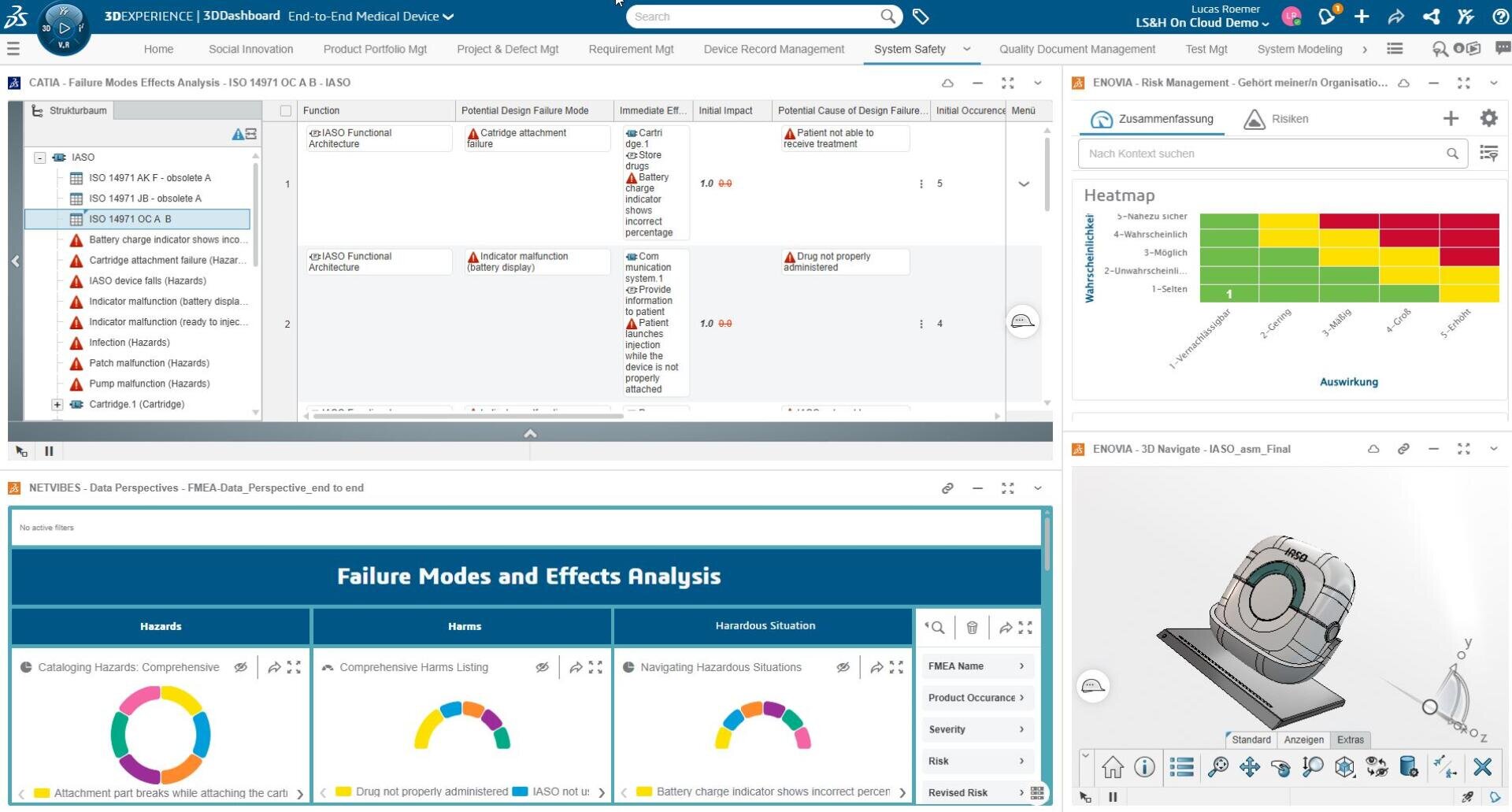This screenshot has height=812, width=1512.
Task: Open row 2 three-dot menu in FMEA table
Action: point(921,324)
